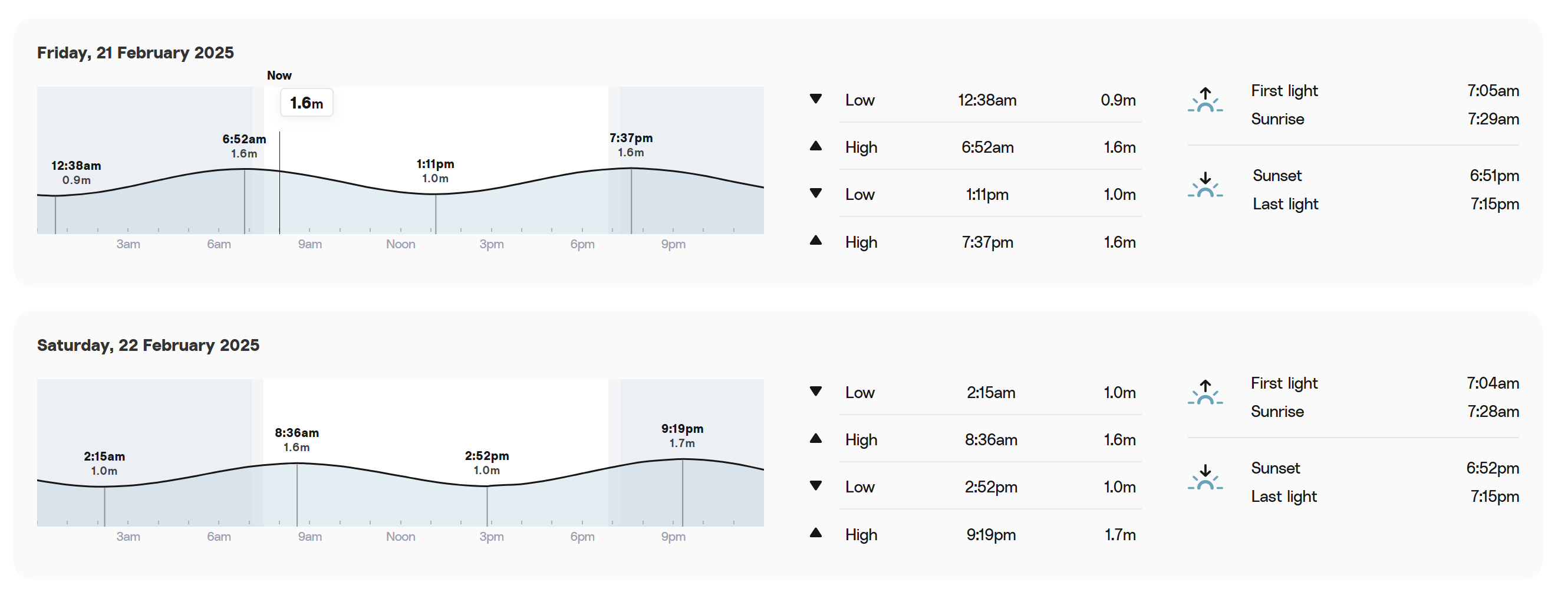This screenshot has width=1568, height=598.
Task: Click the Friday sunrise icon
Action: coord(1205,100)
